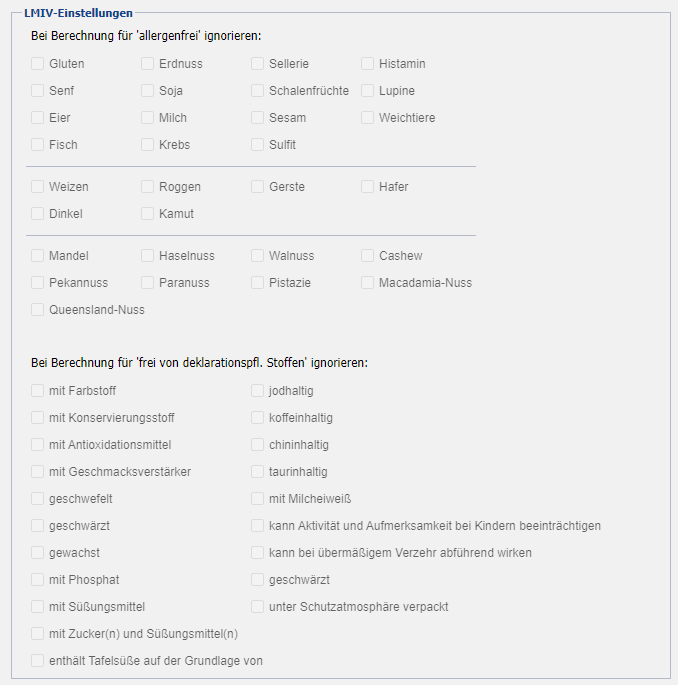The image size is (678, 685).
Task: Enable the Erdnuss checkbox
Action: tap(148, 64)
